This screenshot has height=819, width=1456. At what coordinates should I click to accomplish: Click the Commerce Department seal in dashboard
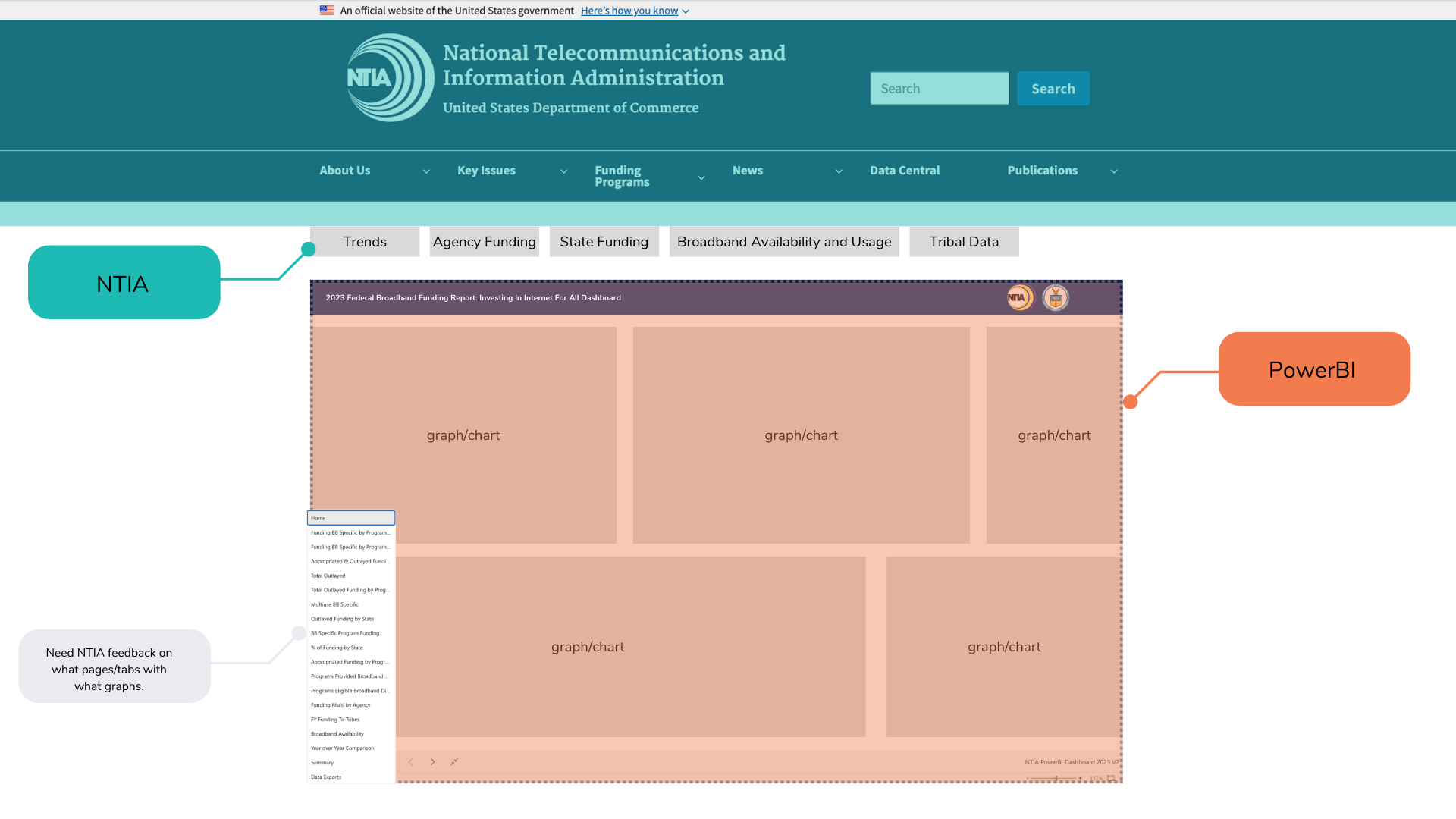tap(1055, 298)
